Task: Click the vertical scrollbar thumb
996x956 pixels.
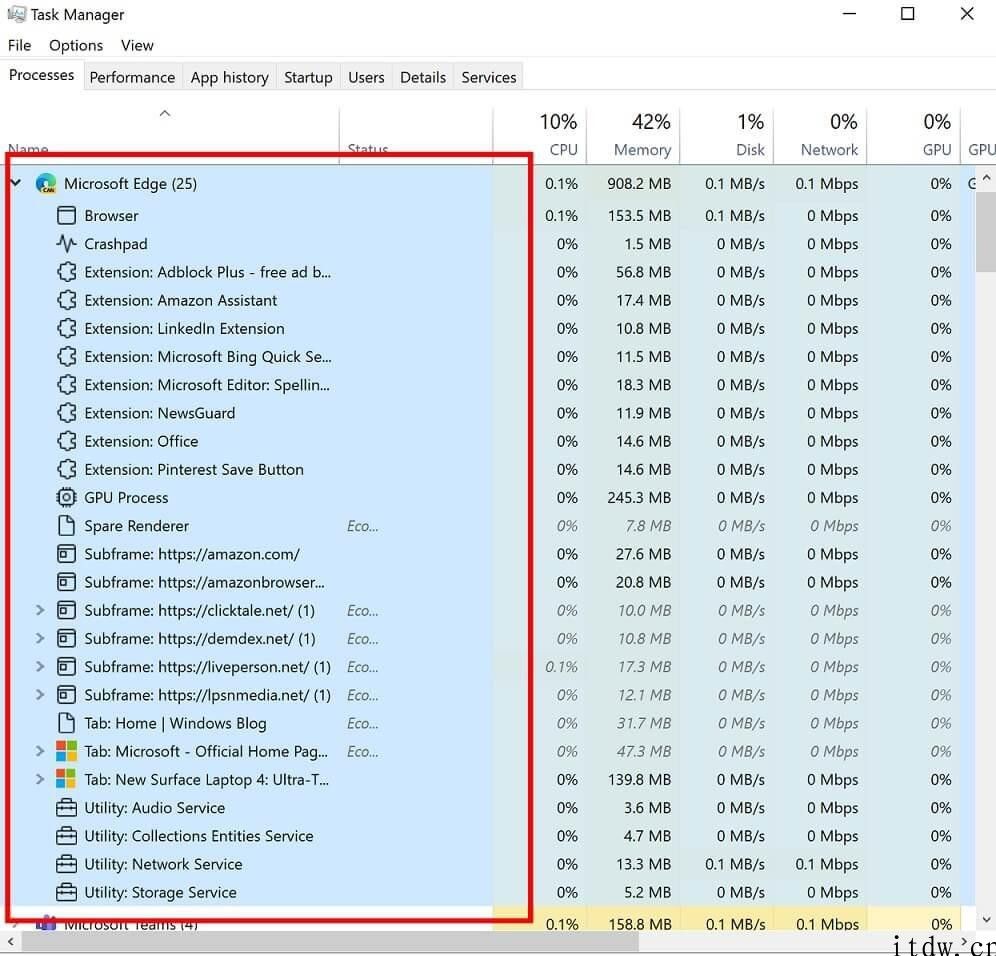Action: pos(986,232)
